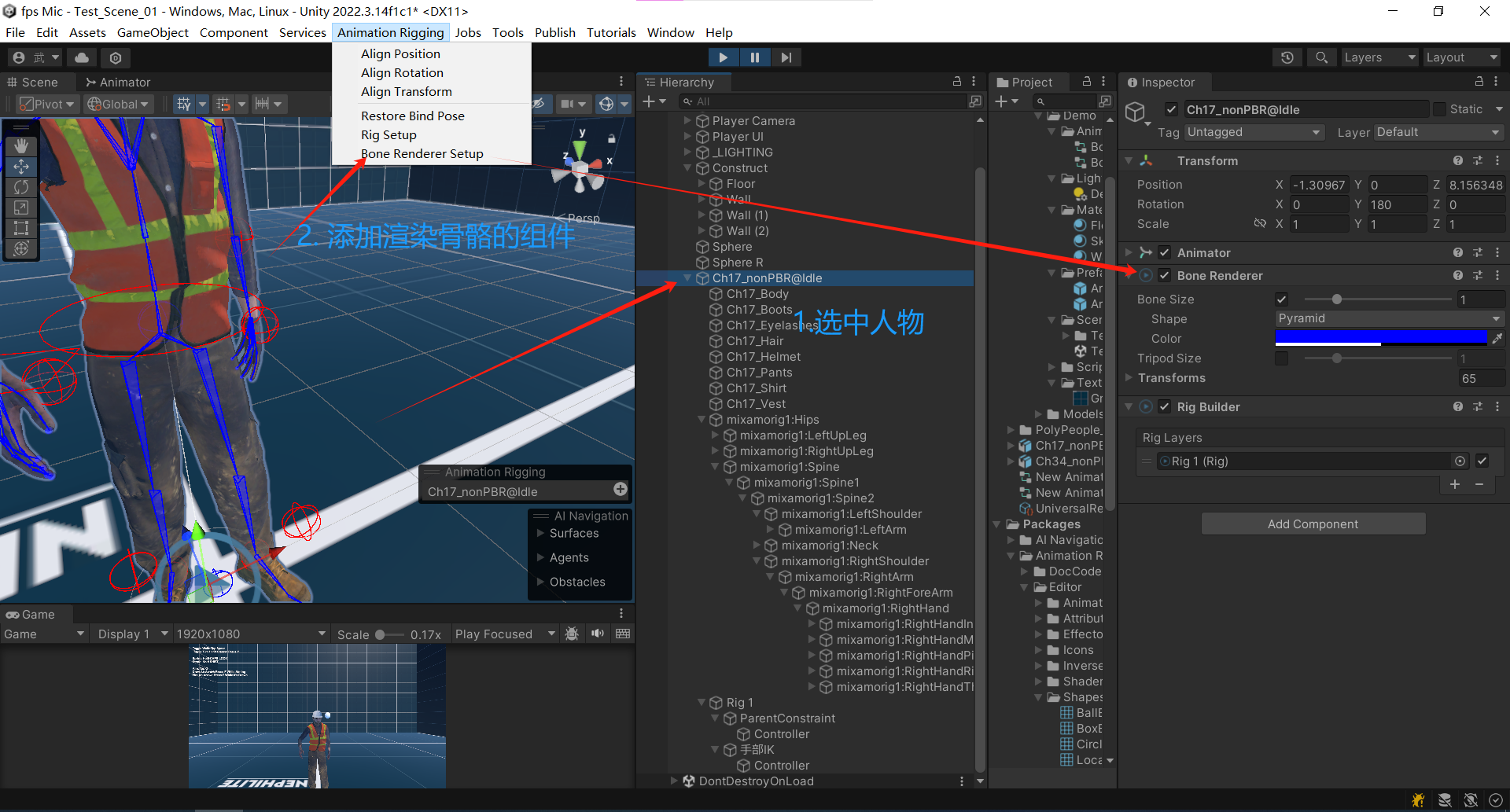Open Transform component preset icon

click(x=1478, y=161)
